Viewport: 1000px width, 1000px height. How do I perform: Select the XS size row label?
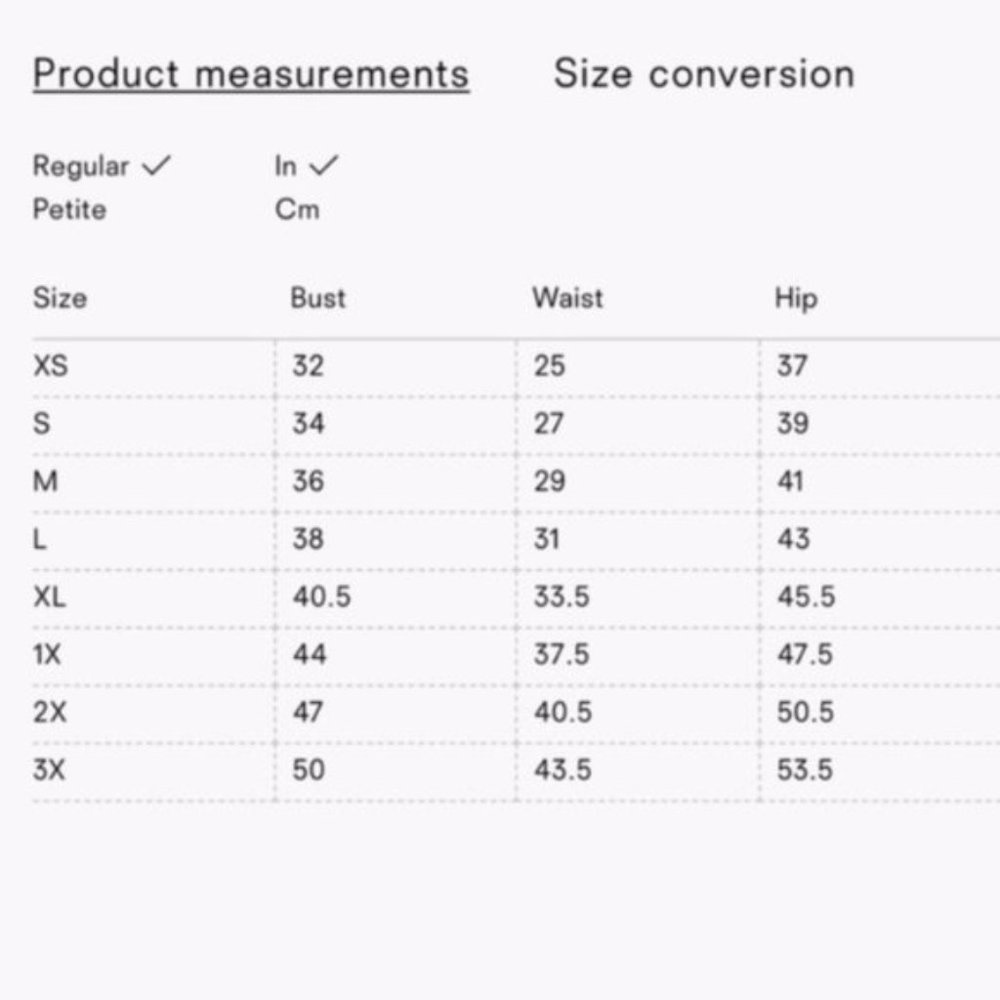click(51, 366)
